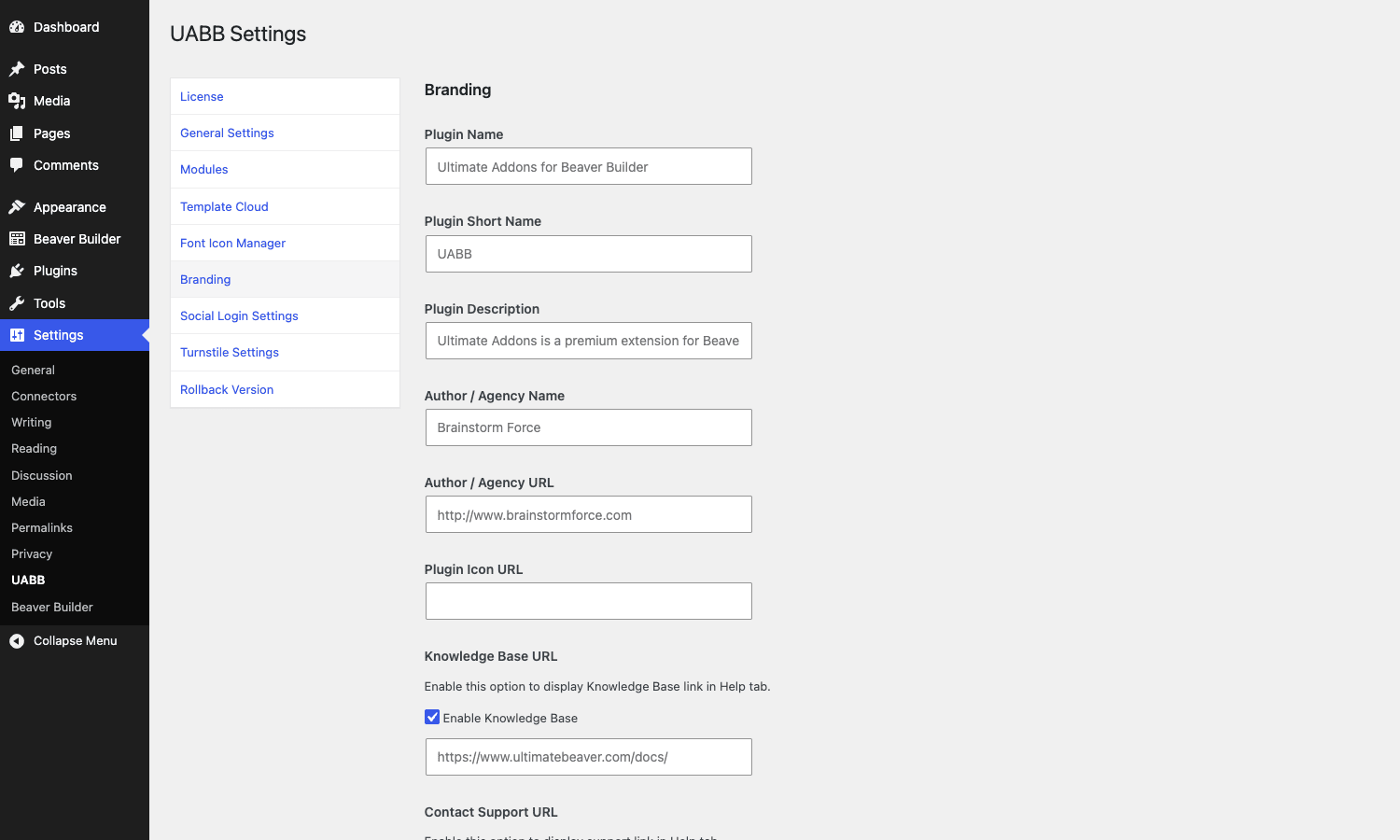Image resolution: width=1400 pixels, height=840 pixels.
Task: Open Pages menu item
Action: pyautogui.click(x=75, y=133)
